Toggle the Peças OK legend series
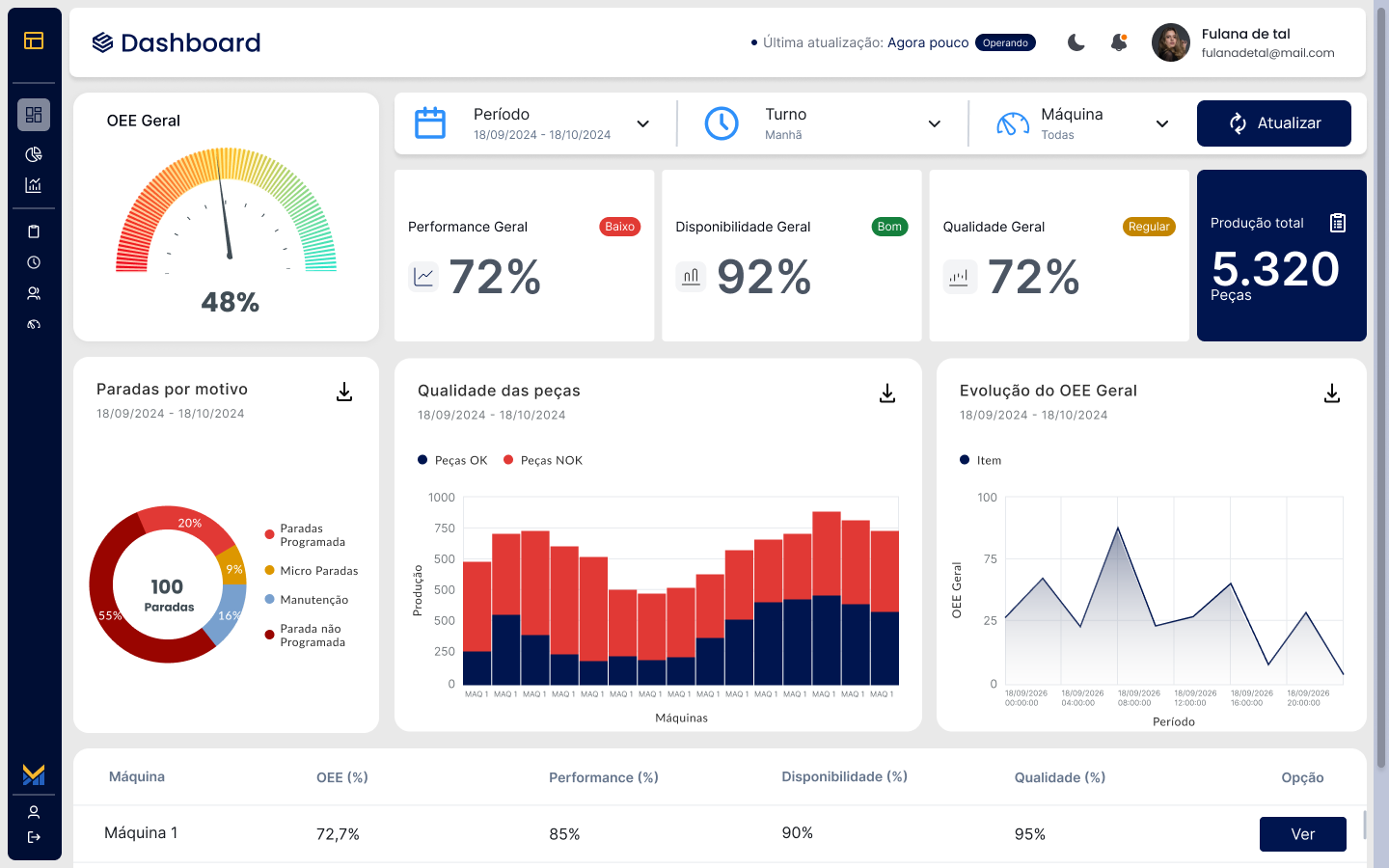Viewport: 1389px width, 868px height. [452, 460]
